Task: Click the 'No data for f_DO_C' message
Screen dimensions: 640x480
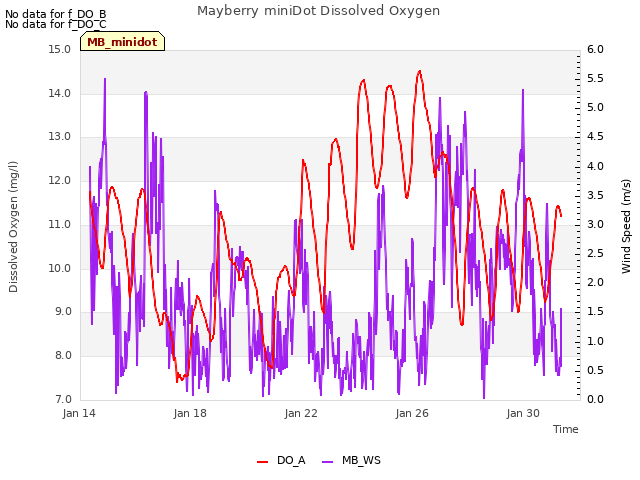Action: pos(56,24)
